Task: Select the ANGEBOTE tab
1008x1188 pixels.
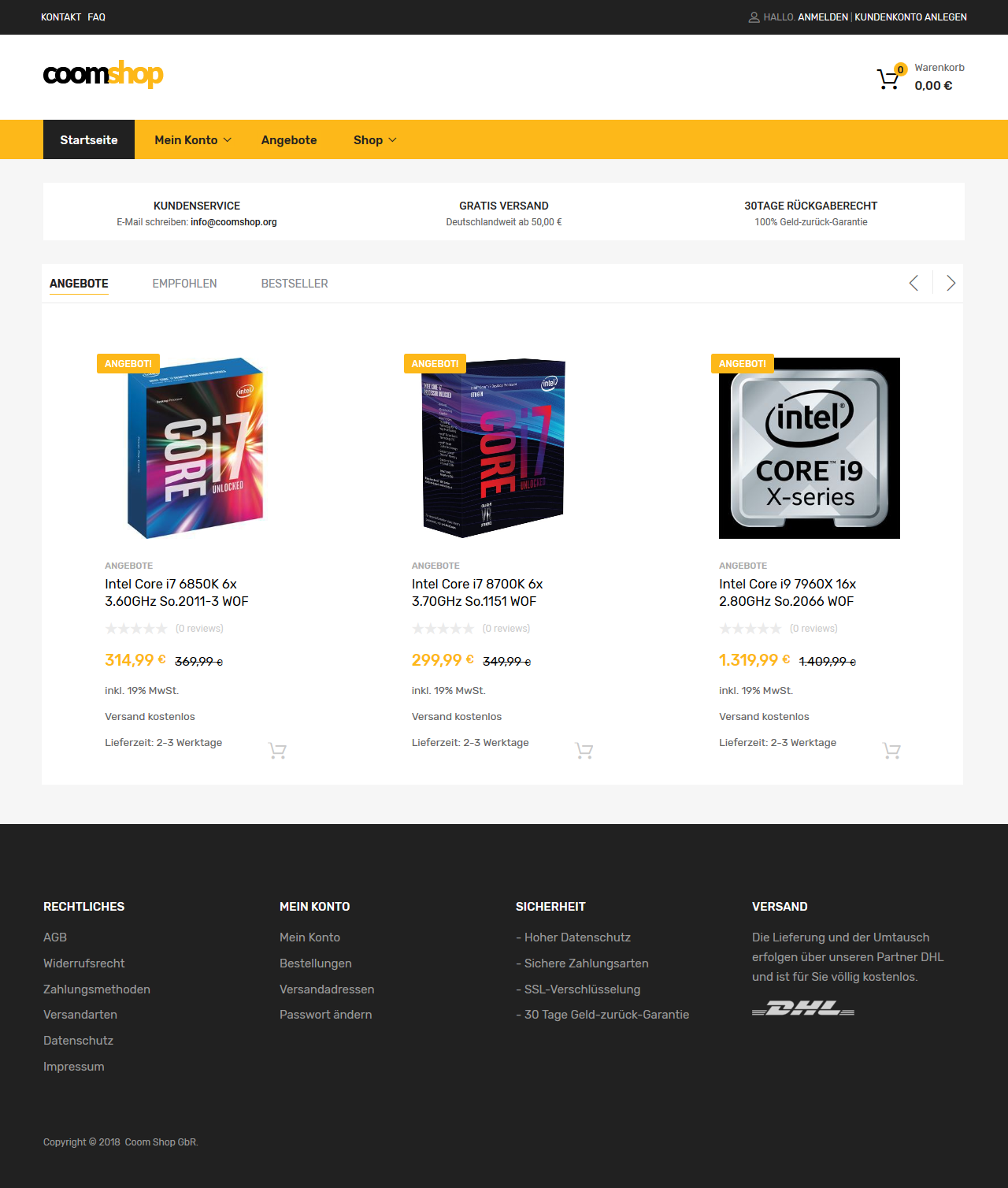Action: (79, 284)
